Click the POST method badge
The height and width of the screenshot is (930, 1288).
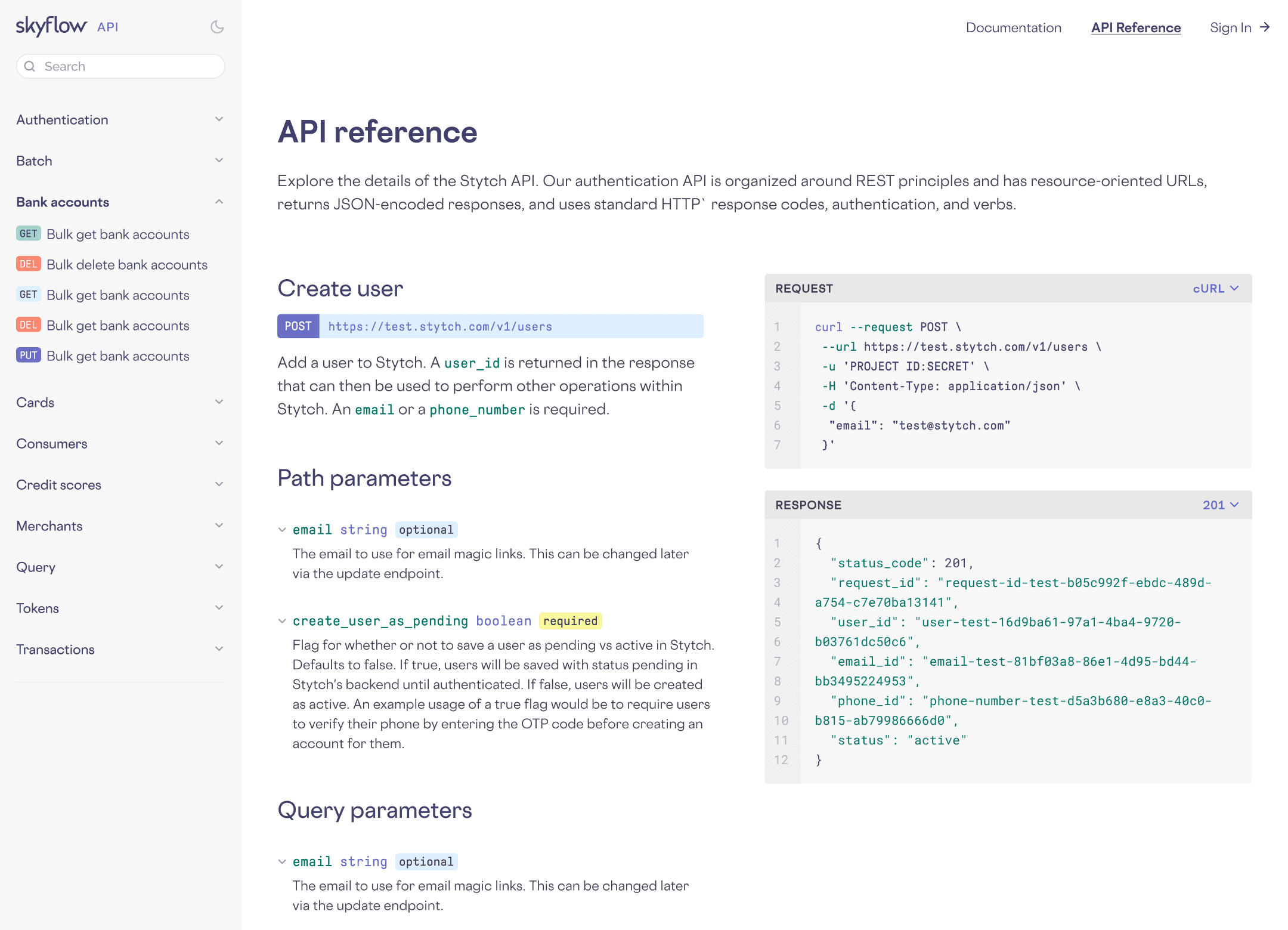298,326
